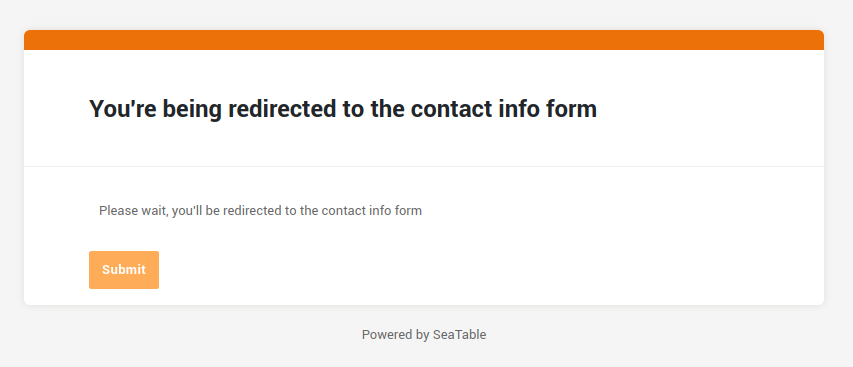Select the redirect heading text
The height and width of the screenshot is (367, 853).
[x=343, y=109]
